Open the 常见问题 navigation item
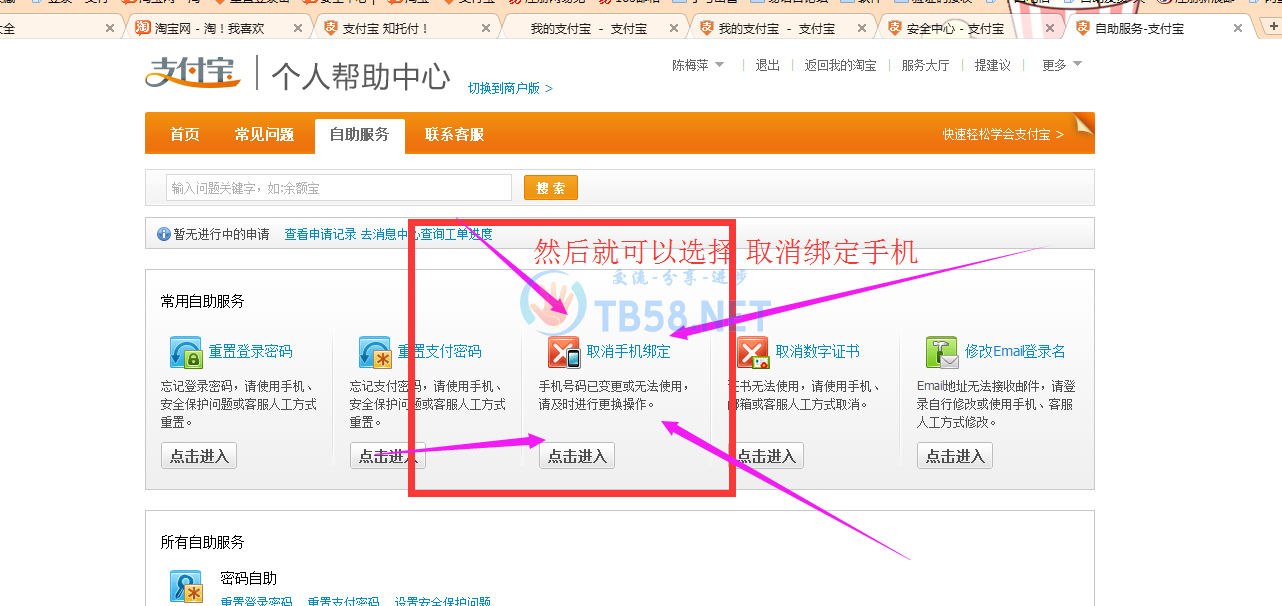 click(x=264, y=135)
